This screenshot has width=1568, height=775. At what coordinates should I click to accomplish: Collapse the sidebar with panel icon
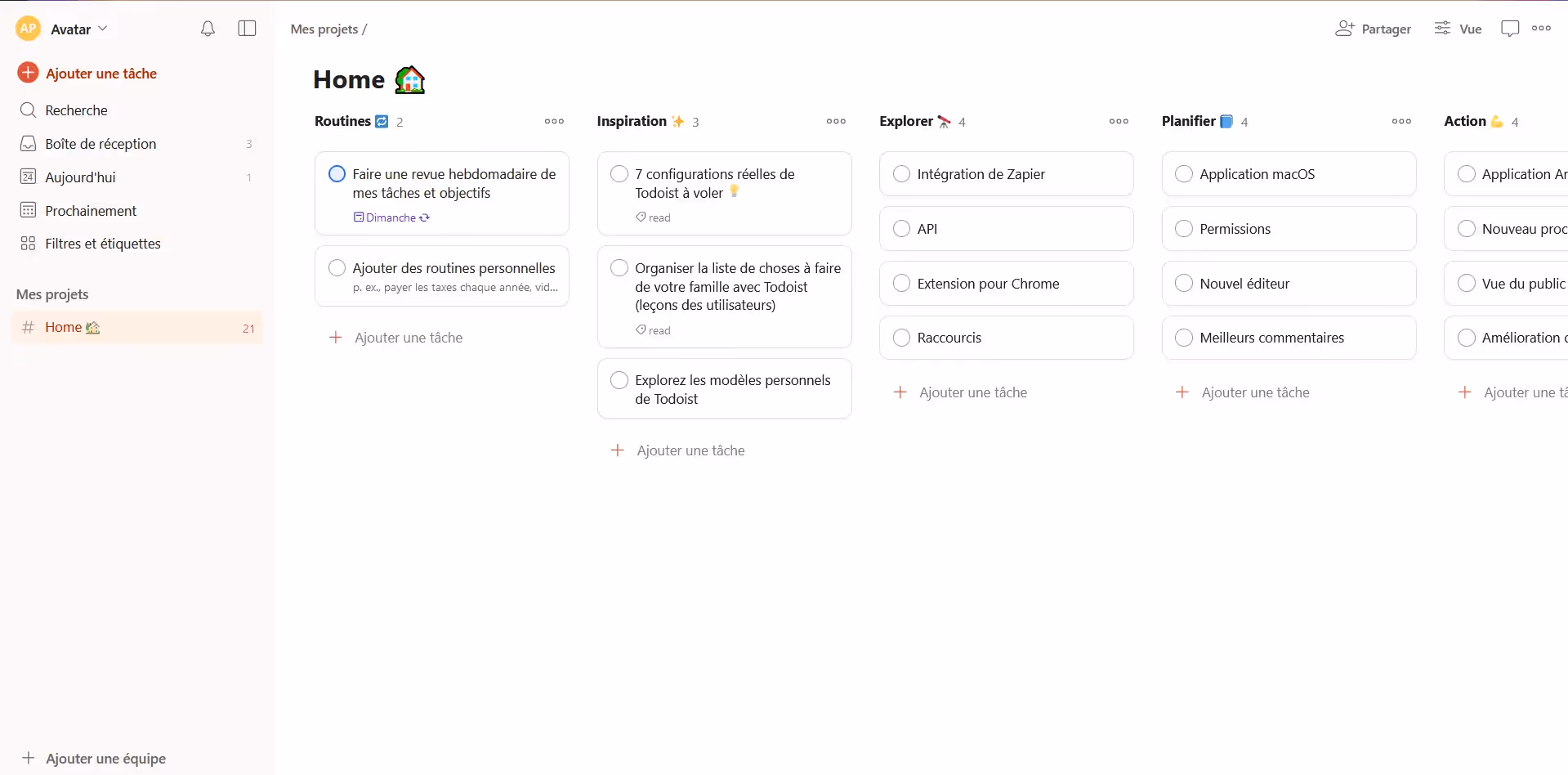(x=247, y=29)
